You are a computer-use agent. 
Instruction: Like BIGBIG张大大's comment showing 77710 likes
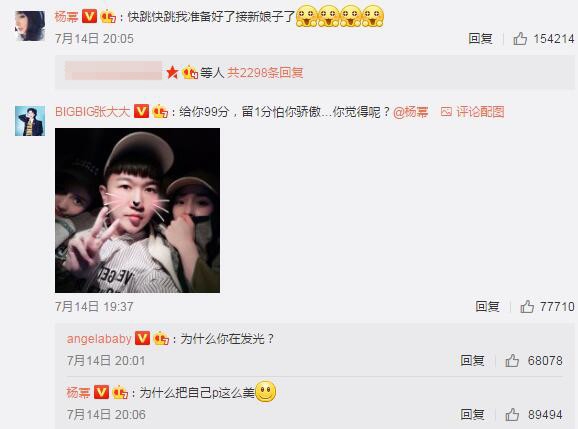(x=527, y=306)
